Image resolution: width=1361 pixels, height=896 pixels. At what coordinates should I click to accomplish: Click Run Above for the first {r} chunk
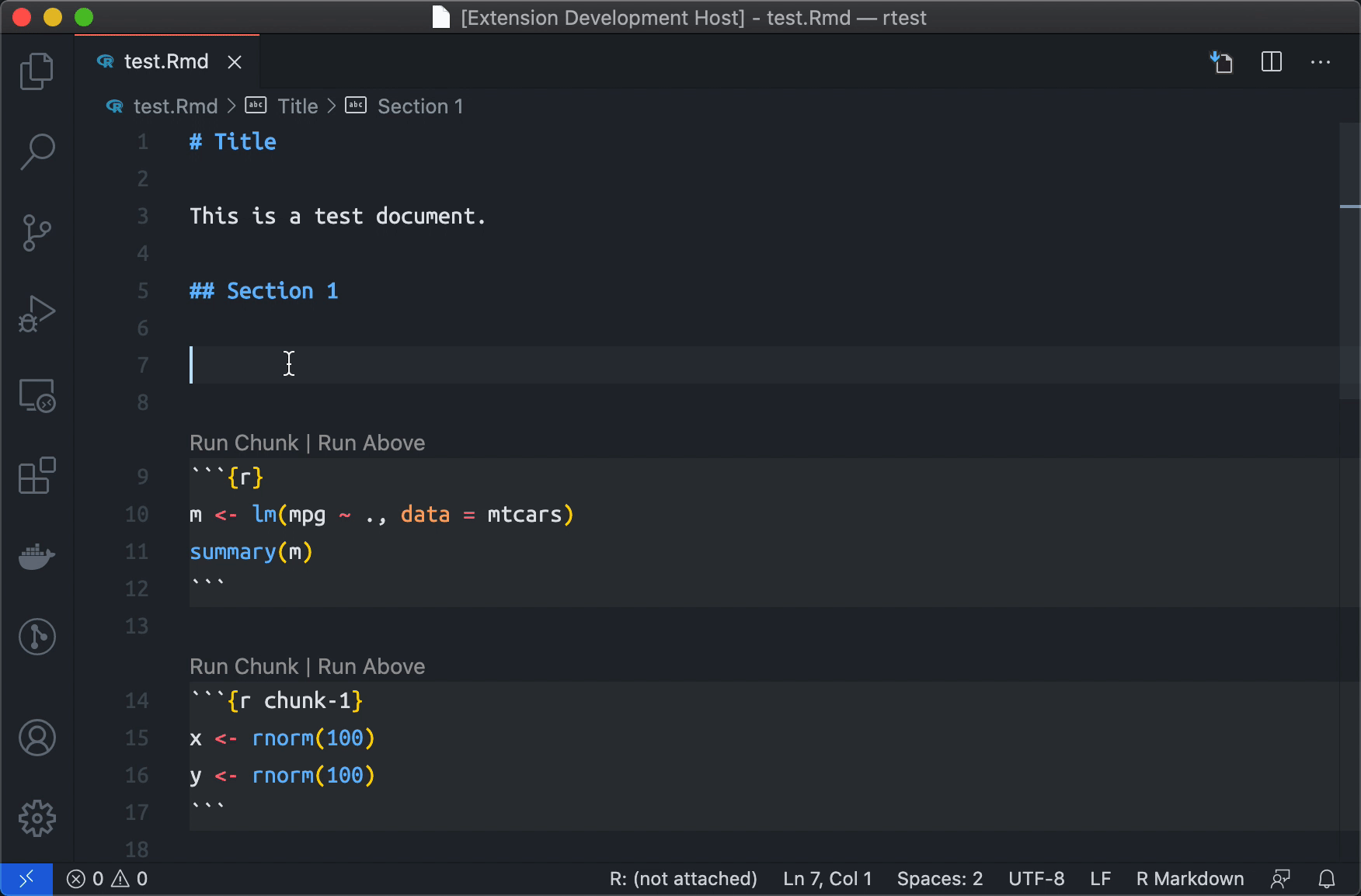tap(371, 443)
